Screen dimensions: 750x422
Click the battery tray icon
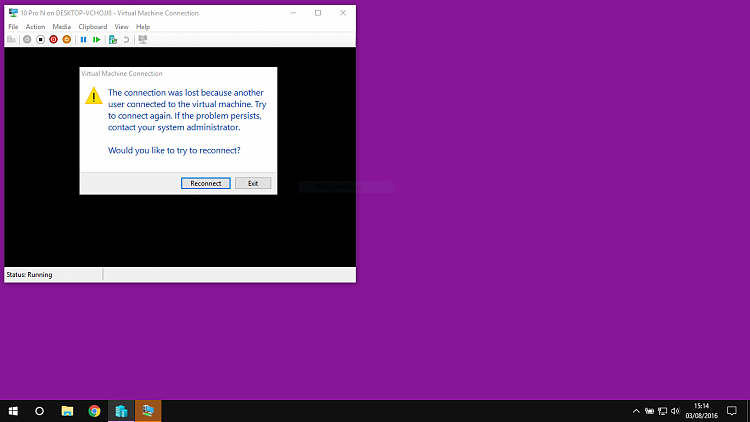[649, 411]
